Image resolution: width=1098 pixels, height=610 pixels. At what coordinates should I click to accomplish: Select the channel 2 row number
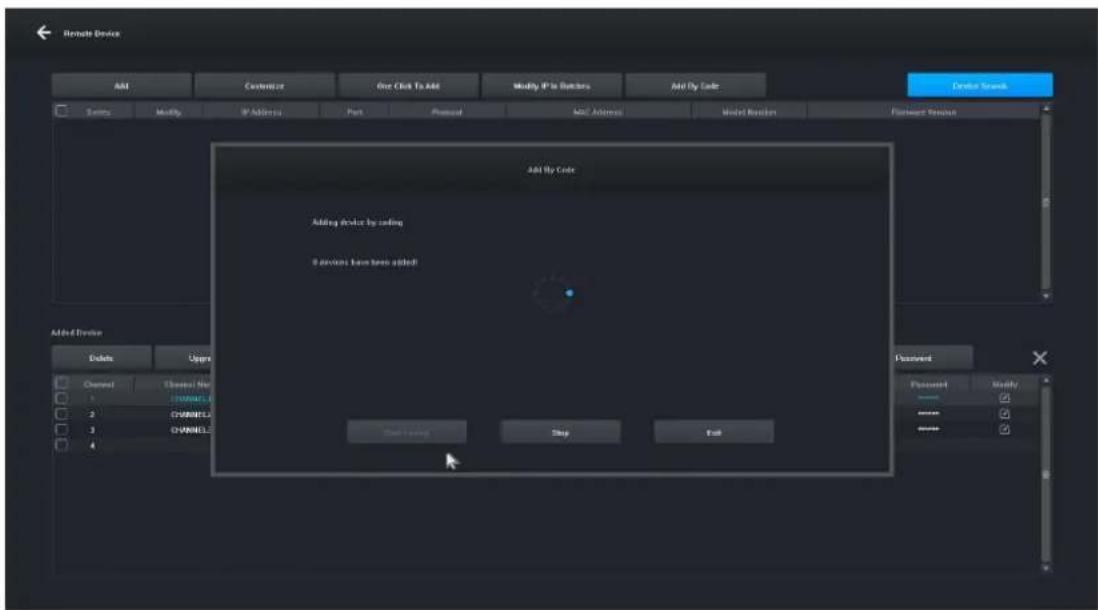click(x=92, y=414)
